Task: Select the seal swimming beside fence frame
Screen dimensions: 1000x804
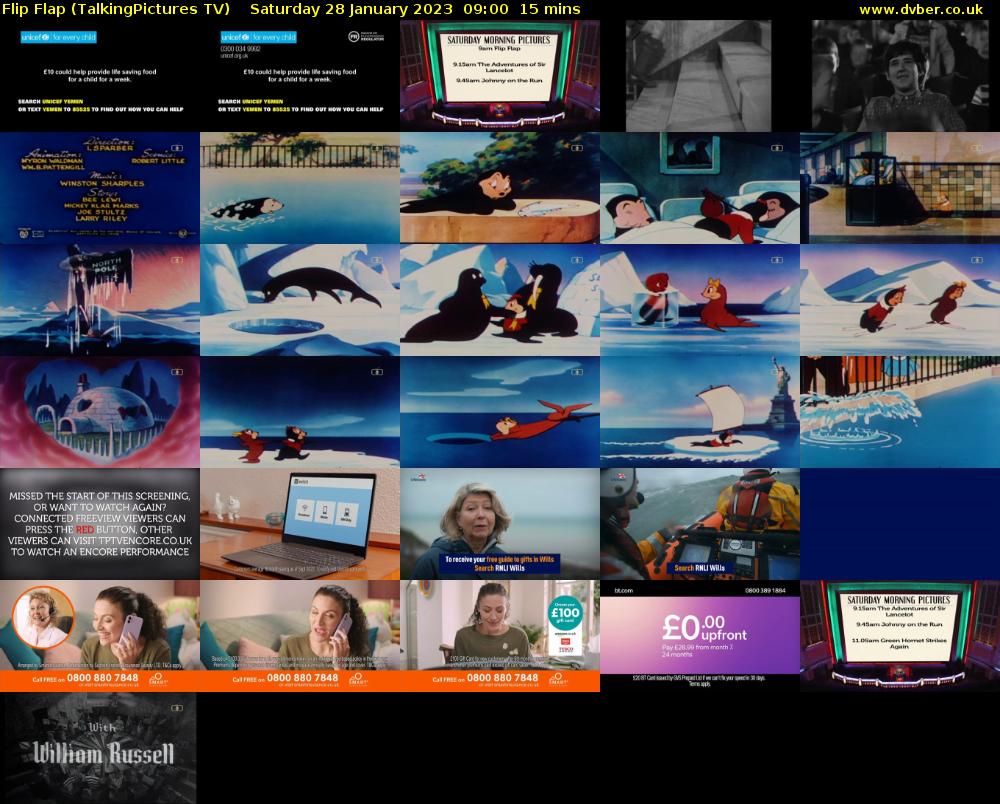Action: (x=300, y=188)
